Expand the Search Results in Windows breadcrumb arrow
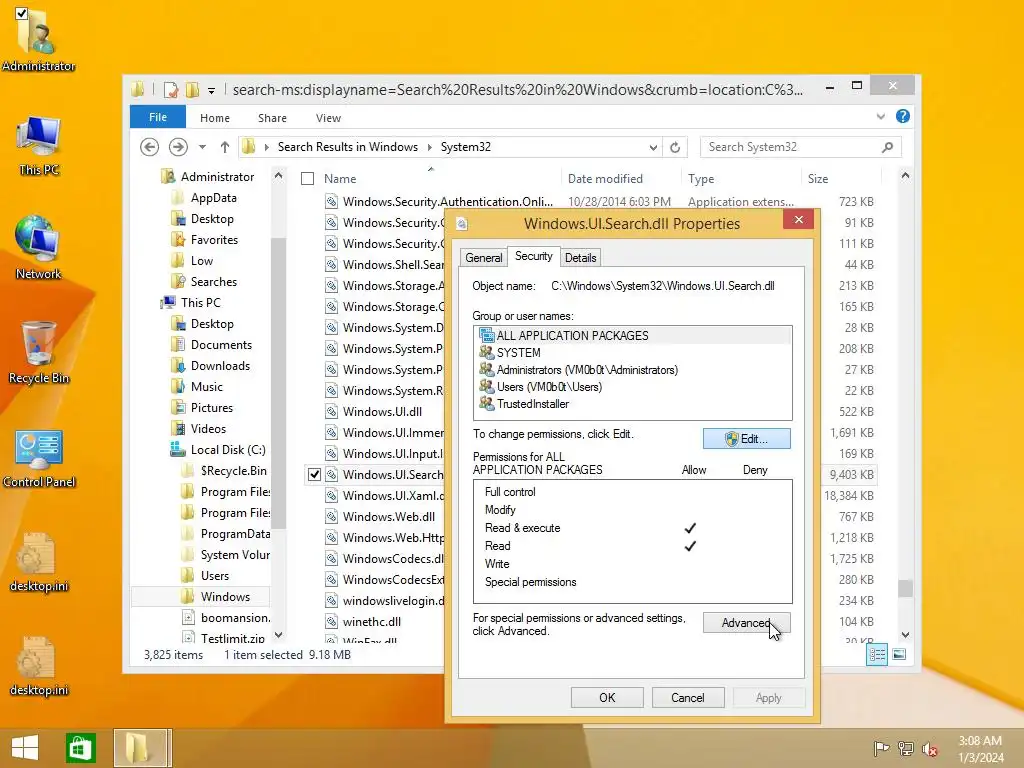Viewport: 1024px width, 768px height. click(x=430, y=147)
